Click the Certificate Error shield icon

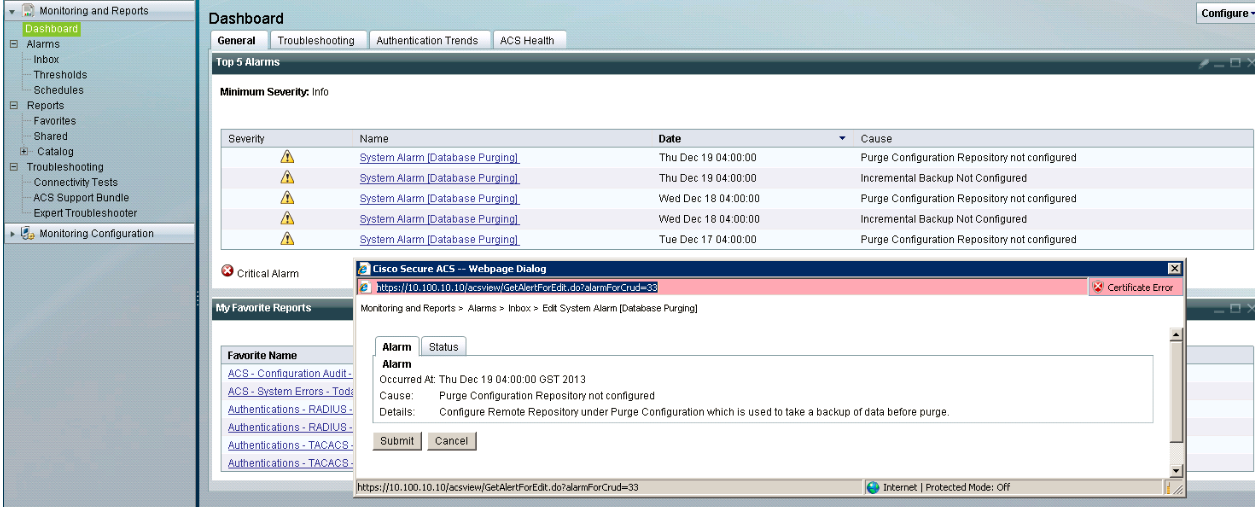pyautogui.click(x=1098, y=287)
